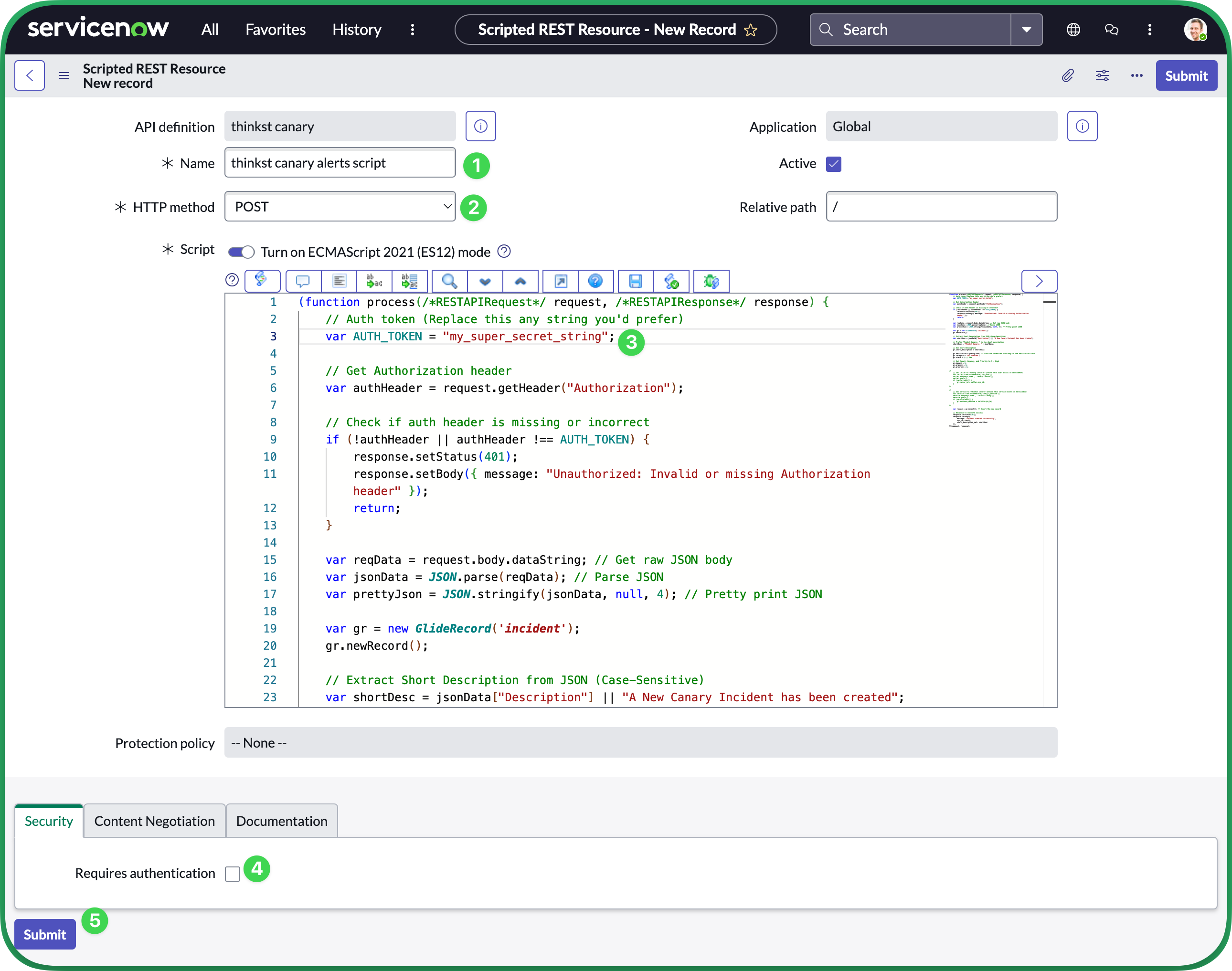Open script search via magnifier icon

pyautogui.click(x=449, y=281)
